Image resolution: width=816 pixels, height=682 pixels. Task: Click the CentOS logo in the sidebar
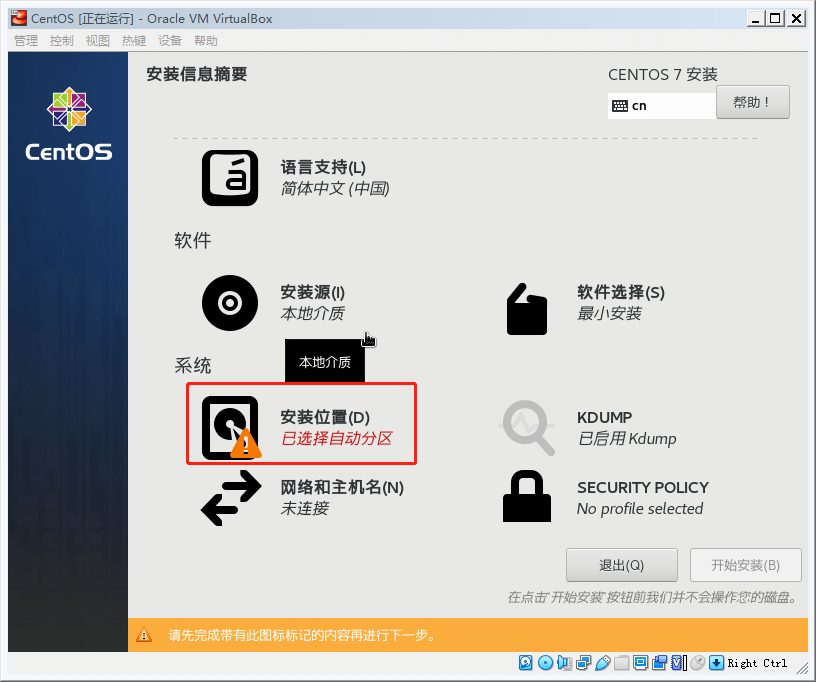click(69, 124)
